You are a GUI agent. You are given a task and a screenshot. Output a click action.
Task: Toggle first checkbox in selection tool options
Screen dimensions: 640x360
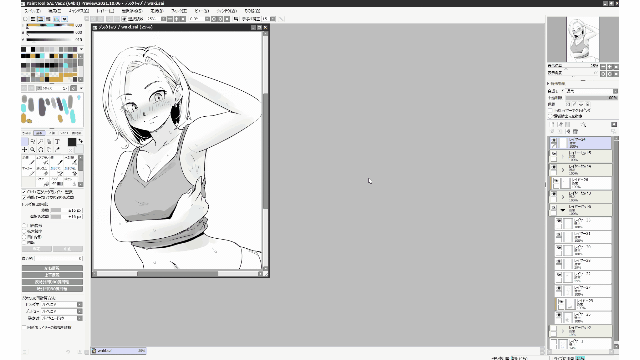pyautogui.click(x=24, y=191)
